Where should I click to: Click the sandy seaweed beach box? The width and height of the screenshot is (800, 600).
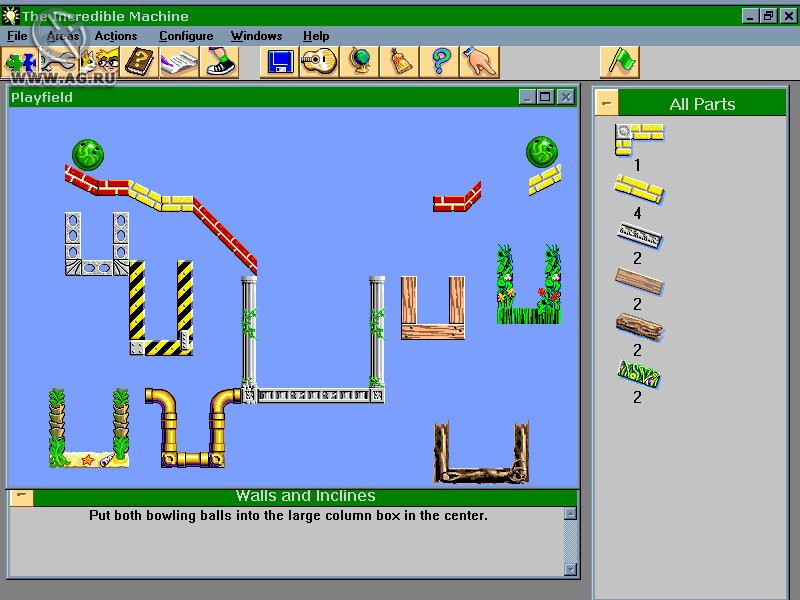(89, 428)
